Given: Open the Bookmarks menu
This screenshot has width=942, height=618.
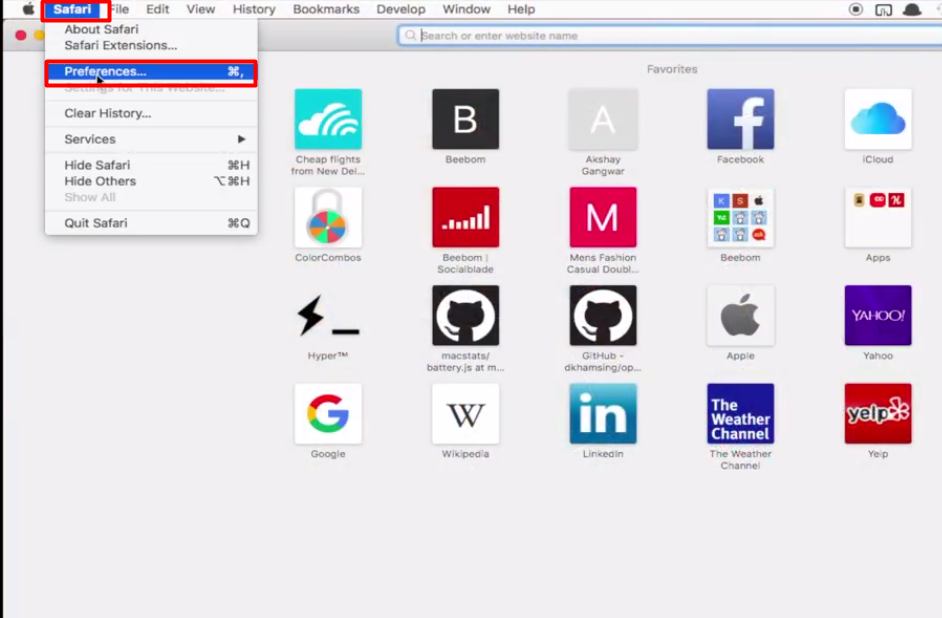Looking at the screenshot, I should pos(326,9).
